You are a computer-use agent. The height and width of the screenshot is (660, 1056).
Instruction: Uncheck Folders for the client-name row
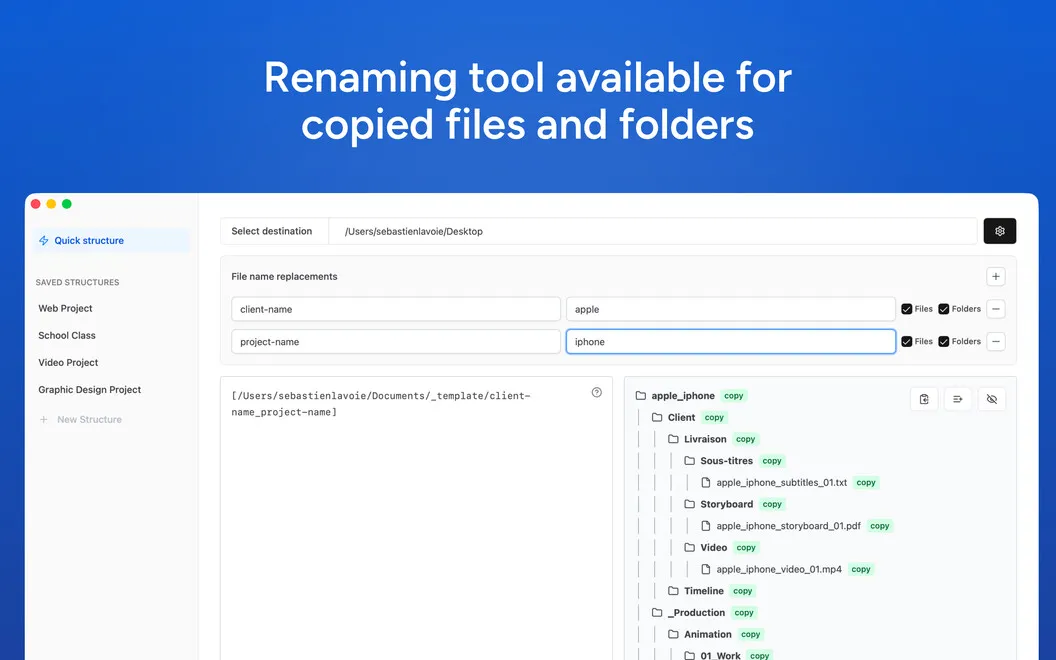point(944,309)
